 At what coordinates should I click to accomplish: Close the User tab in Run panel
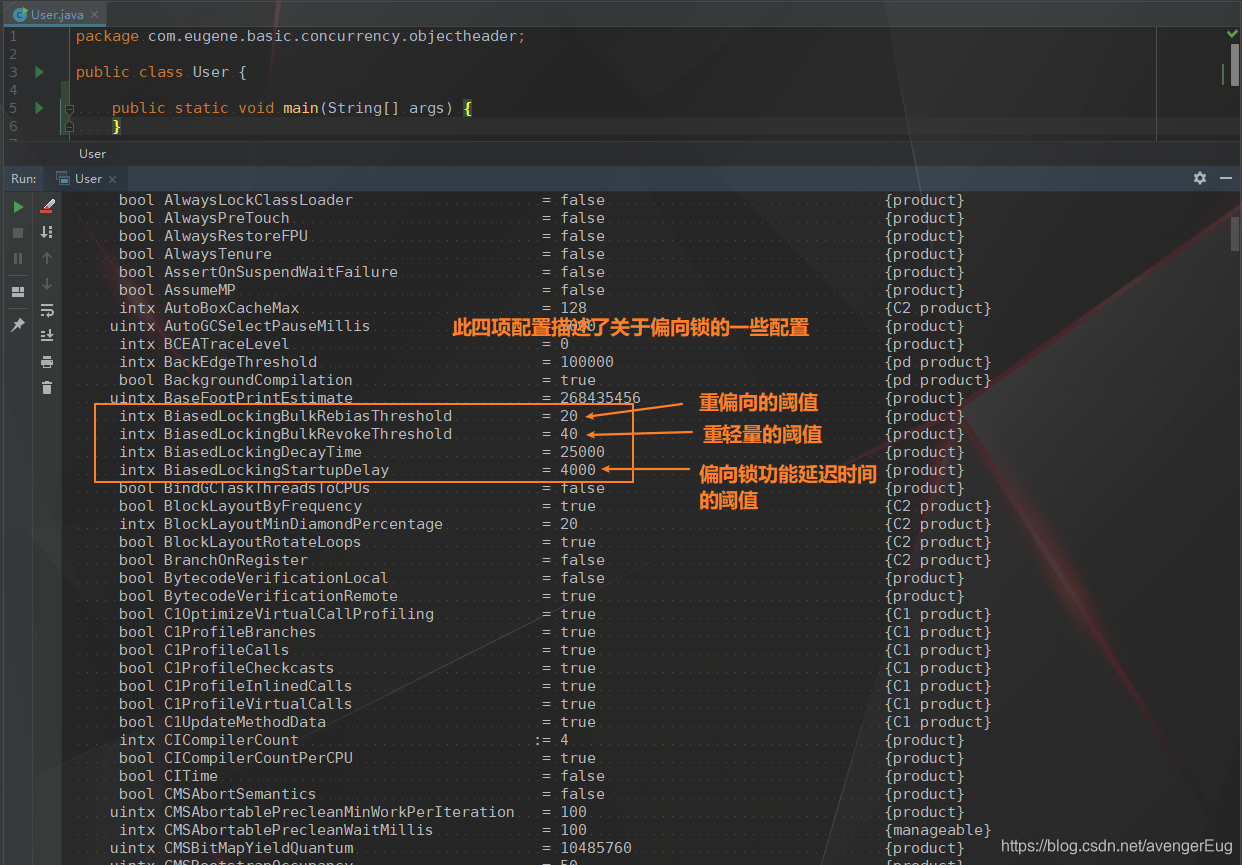coord(112,179)
